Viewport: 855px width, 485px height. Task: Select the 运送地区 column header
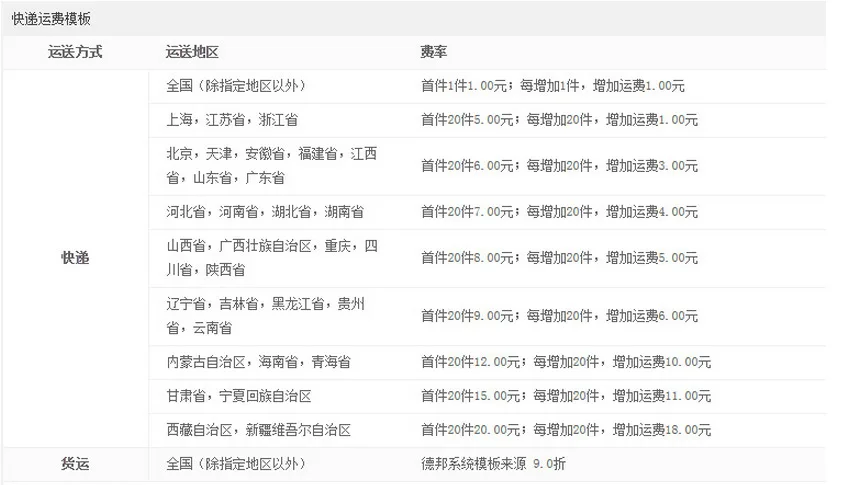(192, 52)
